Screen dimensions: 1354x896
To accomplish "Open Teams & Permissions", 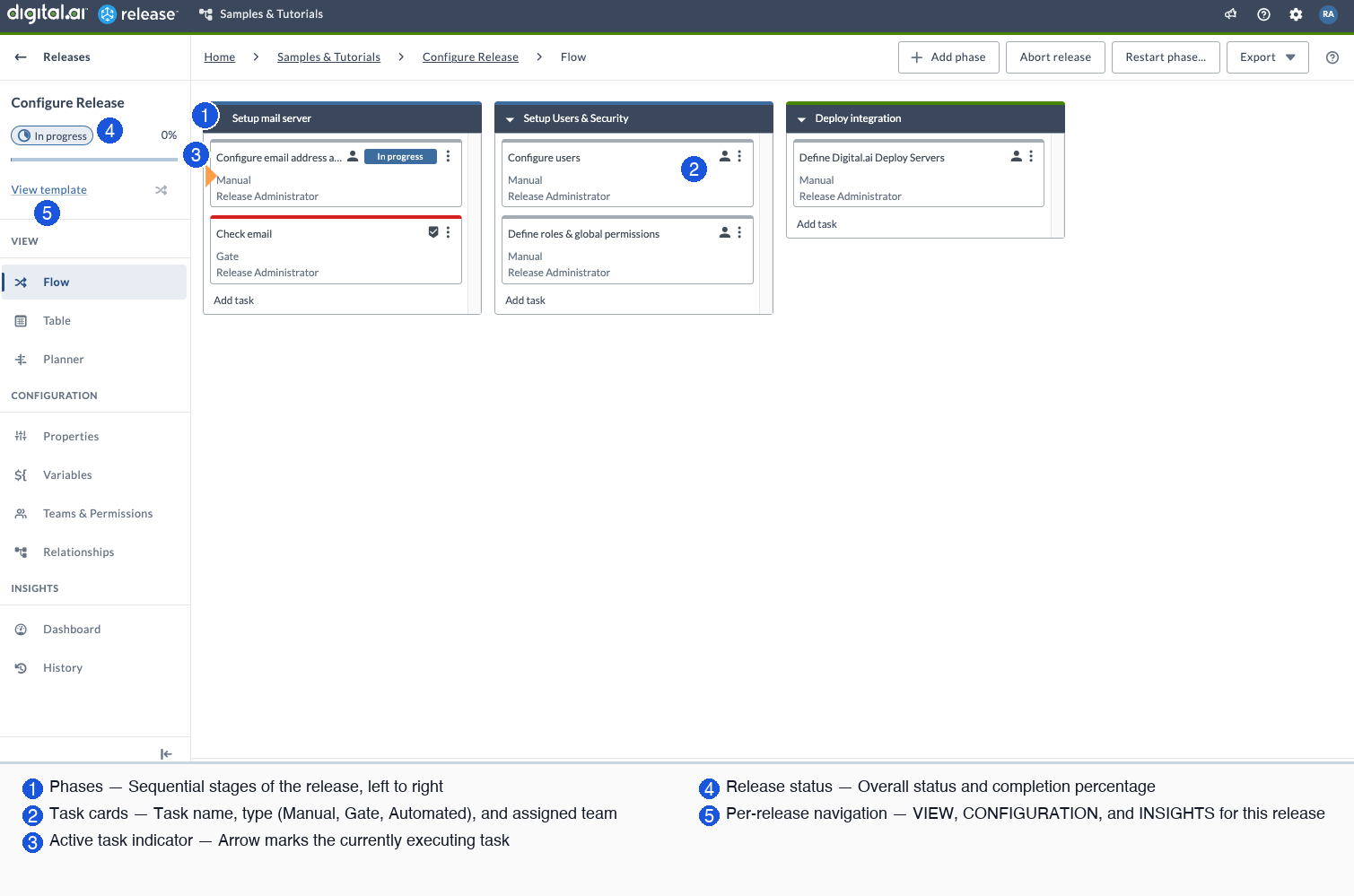I will pyautogui.click(x=94, y=514).
